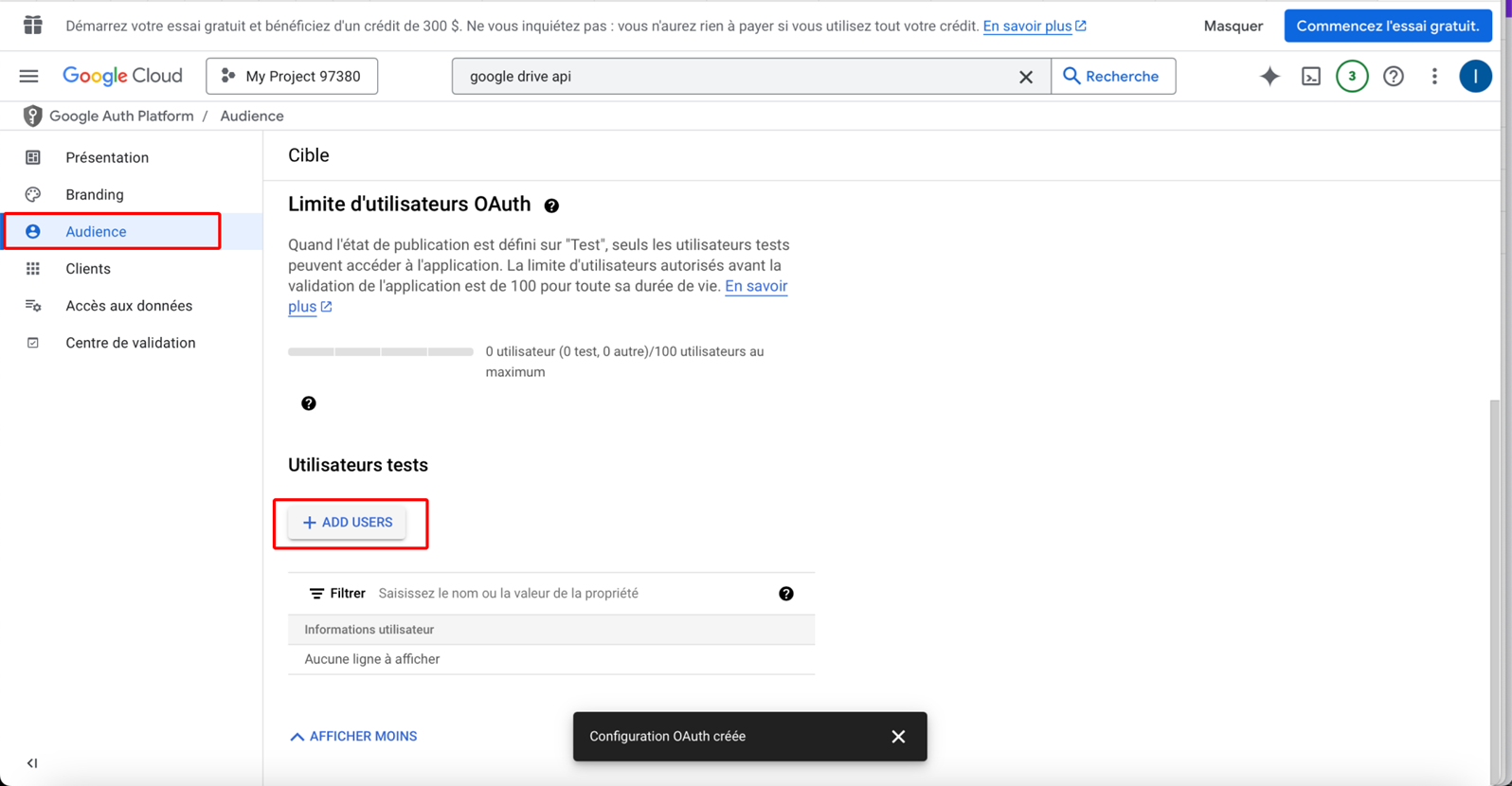Open Gemini AI assistant sparkle icon
Viewport: 1512px width, 786px height.
click(x=1269, y=76)
